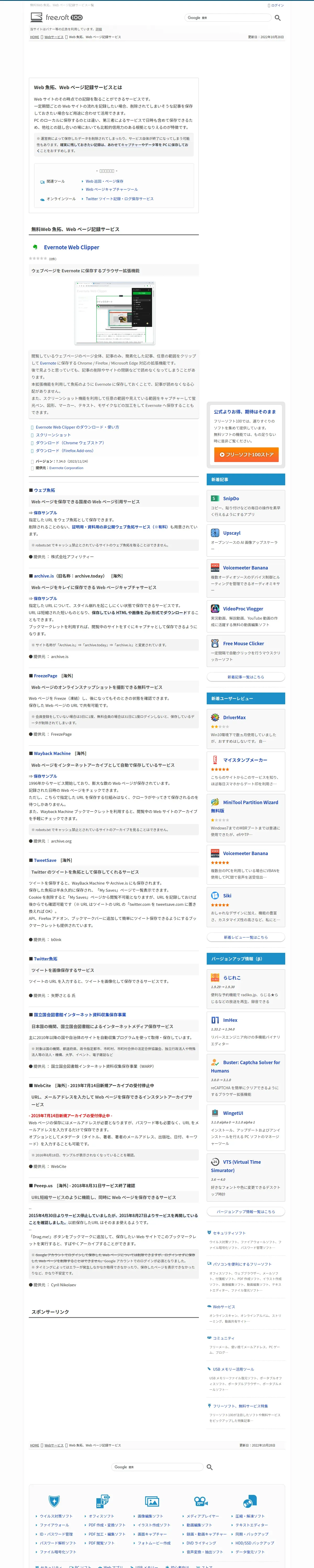Click the 新着レビュー一覧はこちら button
Image resolution: width=314 pixels, height=1568 pixels.
click(x=246, y=937)
